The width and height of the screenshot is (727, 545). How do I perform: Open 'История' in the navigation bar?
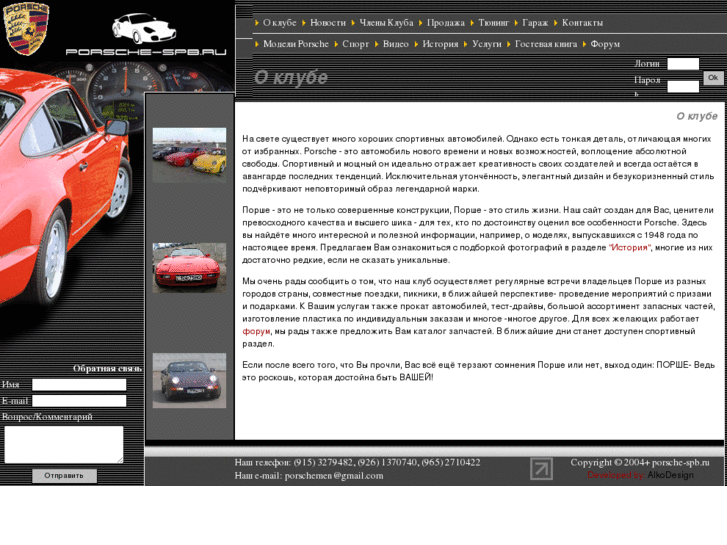(x=440, y=44)
